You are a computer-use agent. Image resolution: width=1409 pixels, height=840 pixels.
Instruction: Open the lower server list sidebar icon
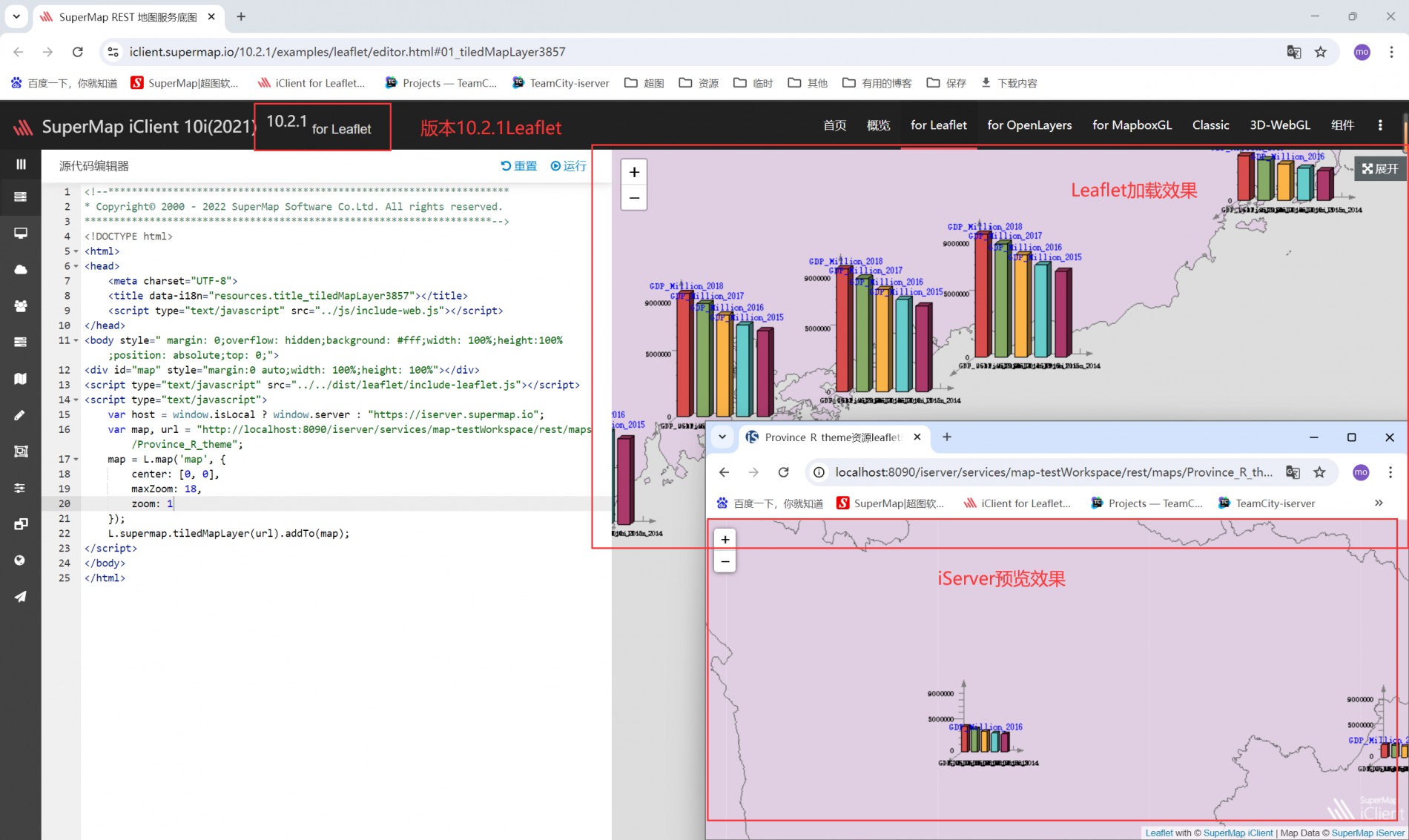(x=21, y=342)
